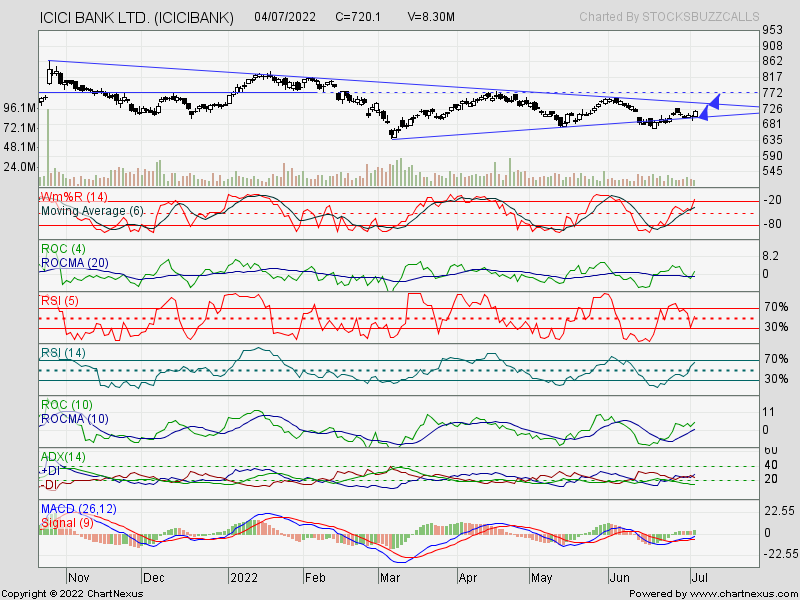Click the volume reading V=8.30M
The height and width of the screenshot is (600, 800).
click(x=431, y=17)
